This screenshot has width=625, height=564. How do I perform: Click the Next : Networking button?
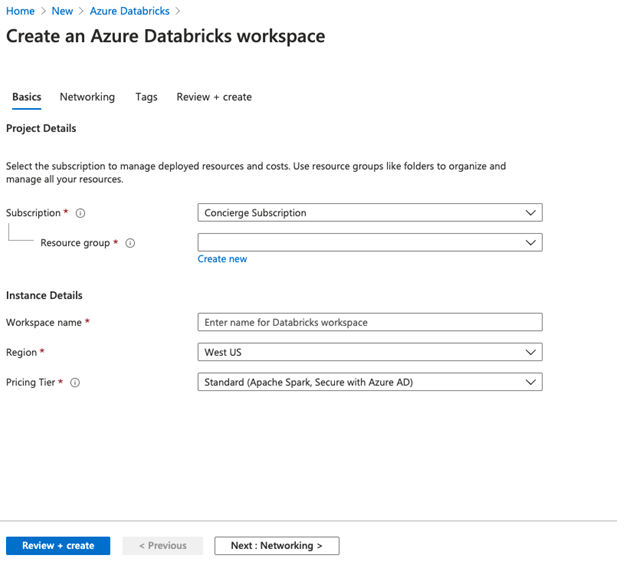pos(276,546)
